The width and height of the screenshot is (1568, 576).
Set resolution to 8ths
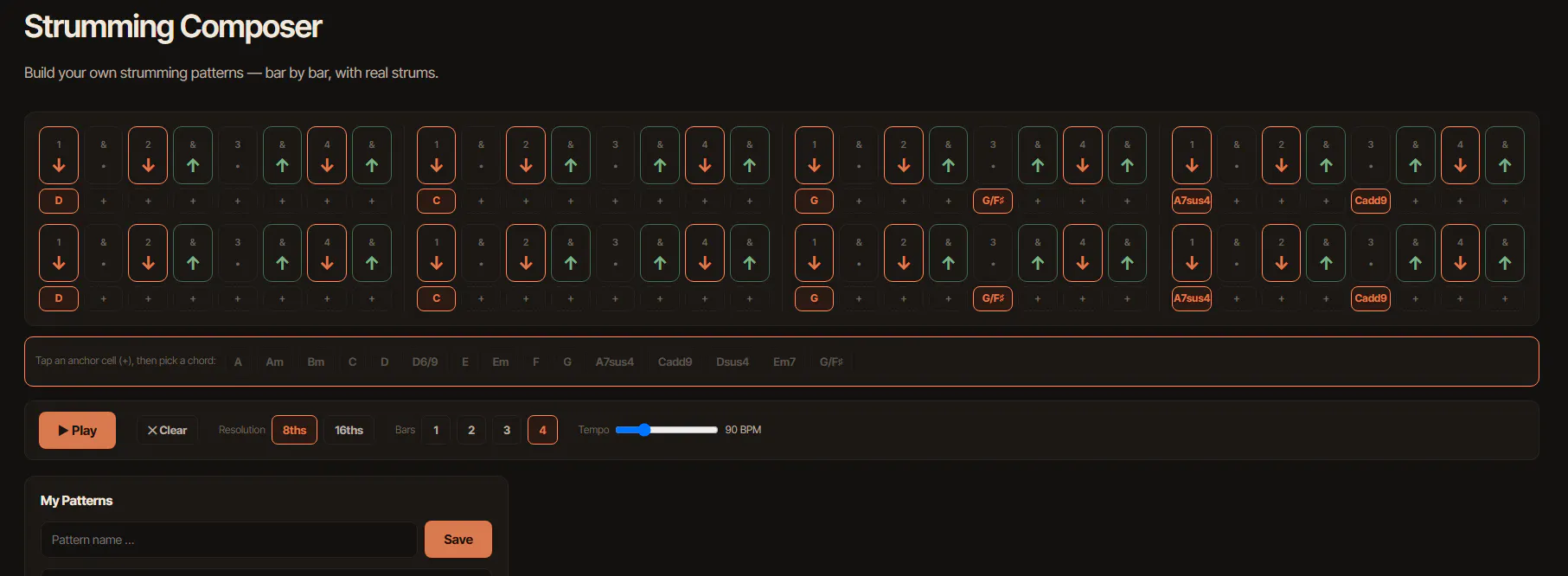click(x=294, y=431)
